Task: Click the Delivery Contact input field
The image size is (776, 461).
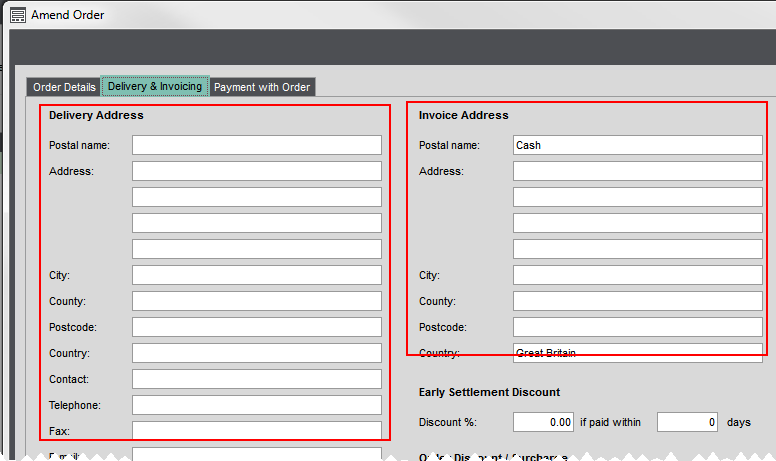Action: point(256,379)
